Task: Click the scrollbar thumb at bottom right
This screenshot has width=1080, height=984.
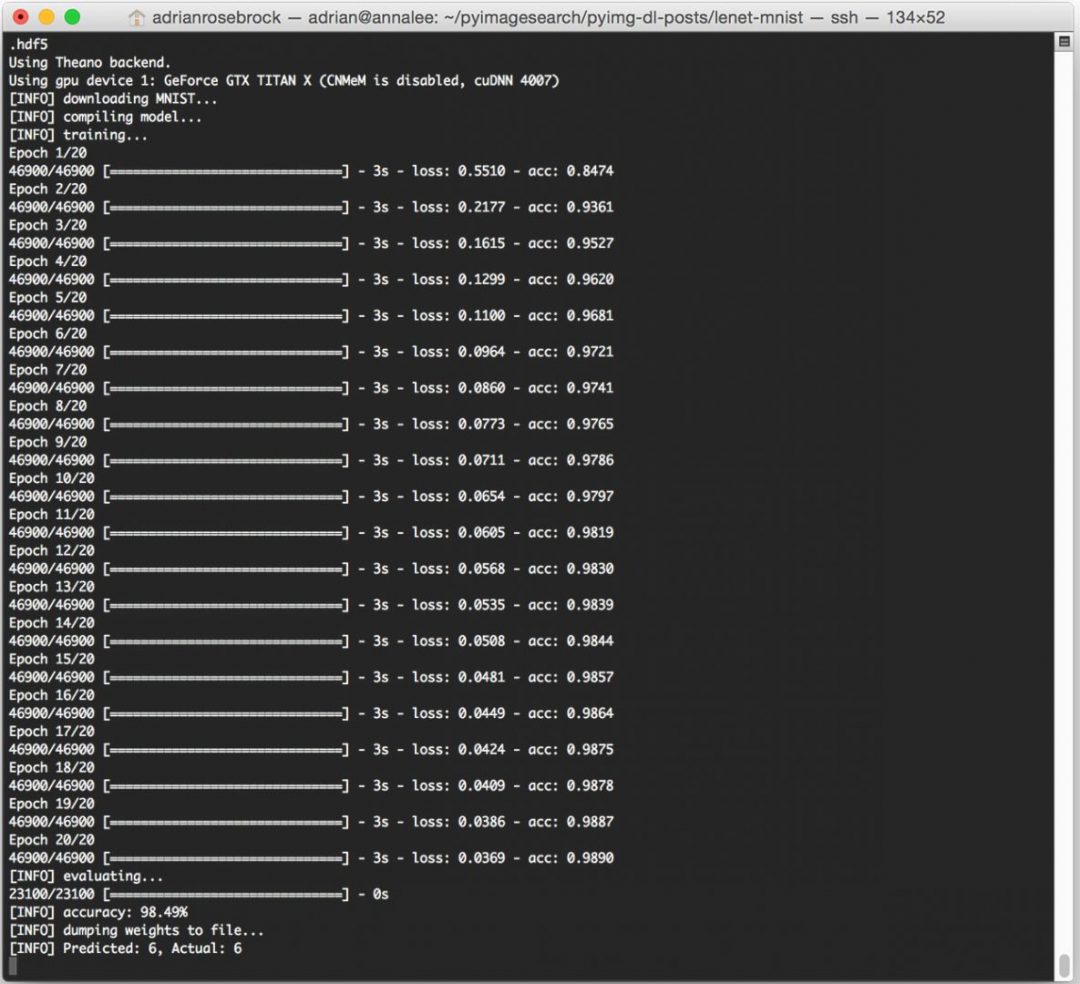Action: (x=1064, y=964)
